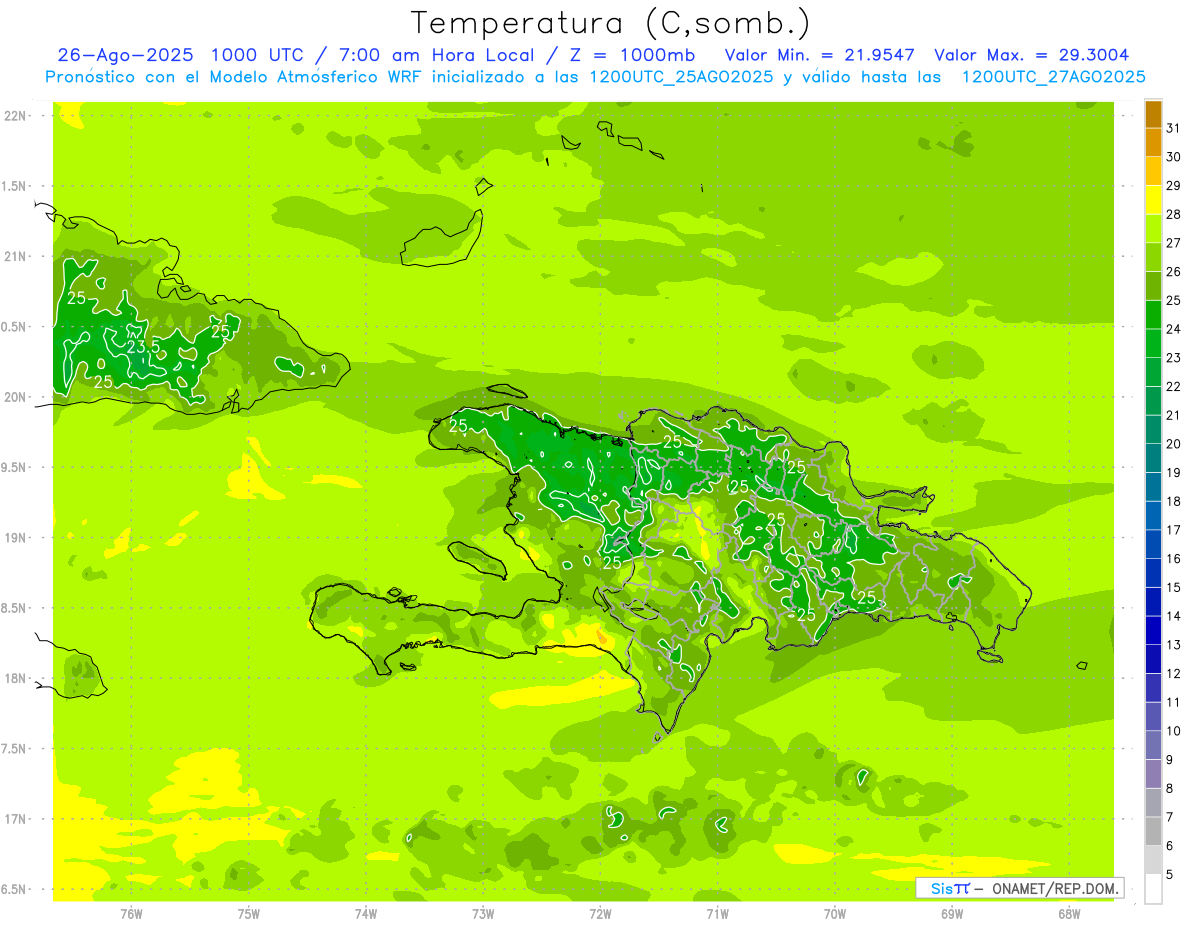Pick the lime legend swatch between 27 and 28
The image size is (1200, 927).
(1153, 229)
